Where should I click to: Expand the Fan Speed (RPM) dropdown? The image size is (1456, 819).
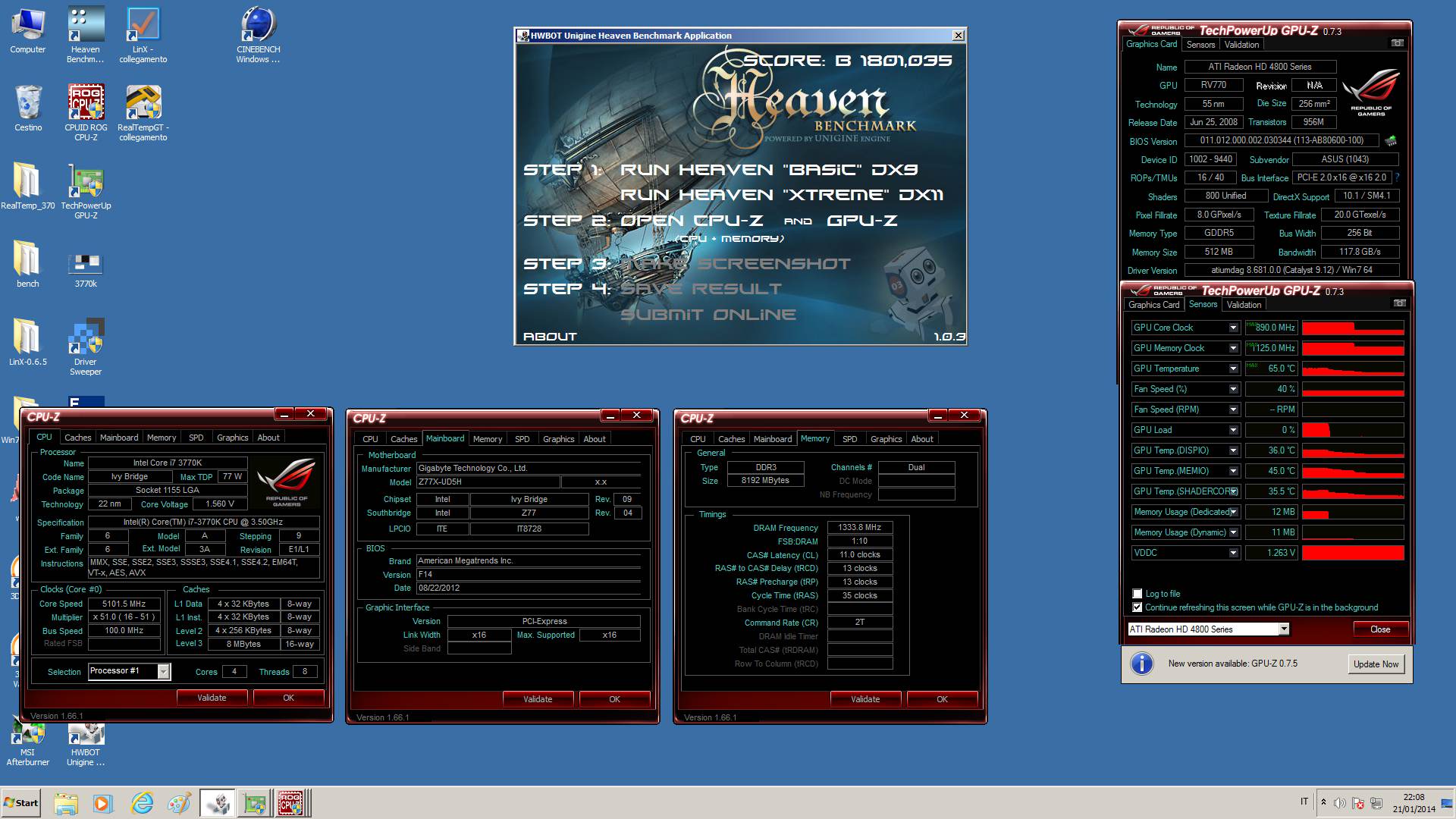point(1233,409)
